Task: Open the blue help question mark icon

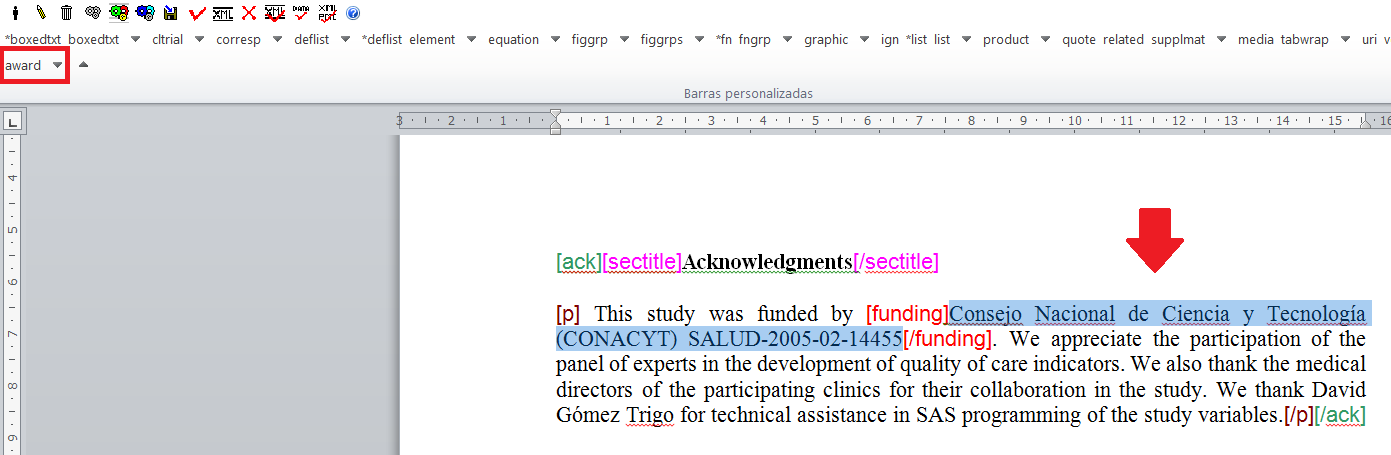Action: click(x=353, y=13)
